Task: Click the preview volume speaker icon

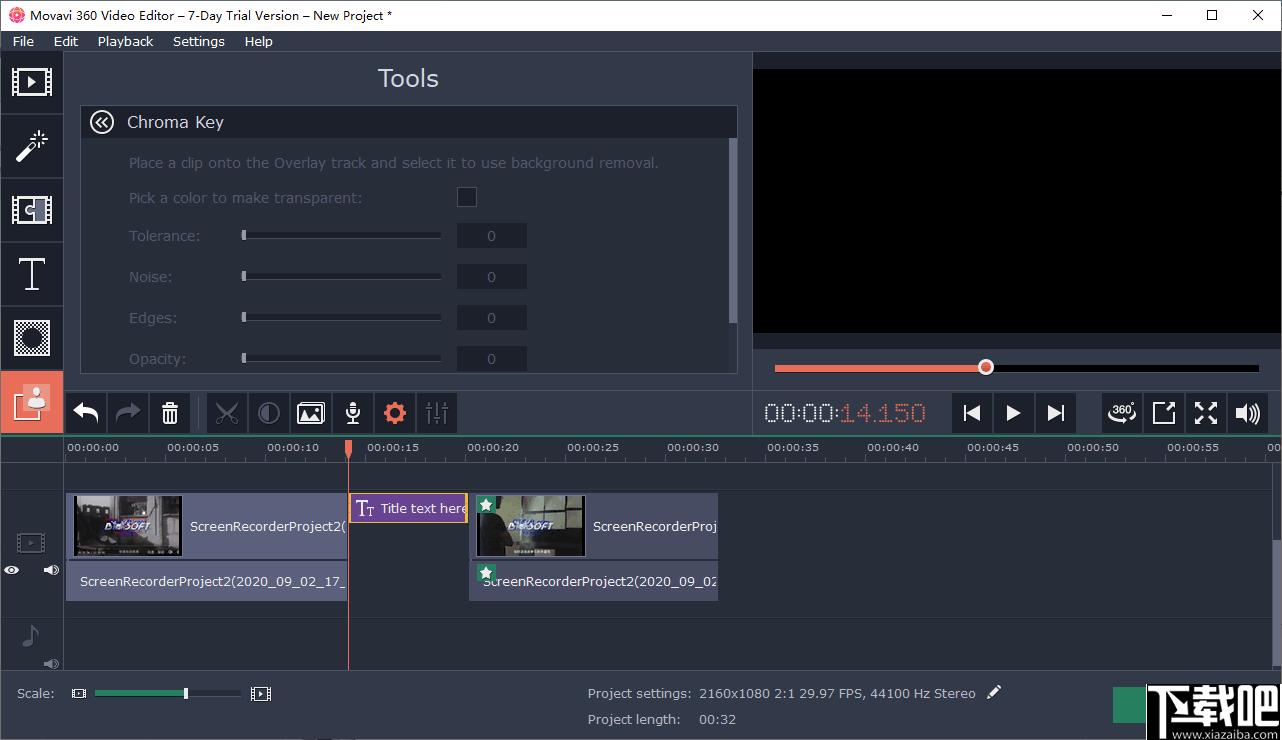Action: 1248,413
